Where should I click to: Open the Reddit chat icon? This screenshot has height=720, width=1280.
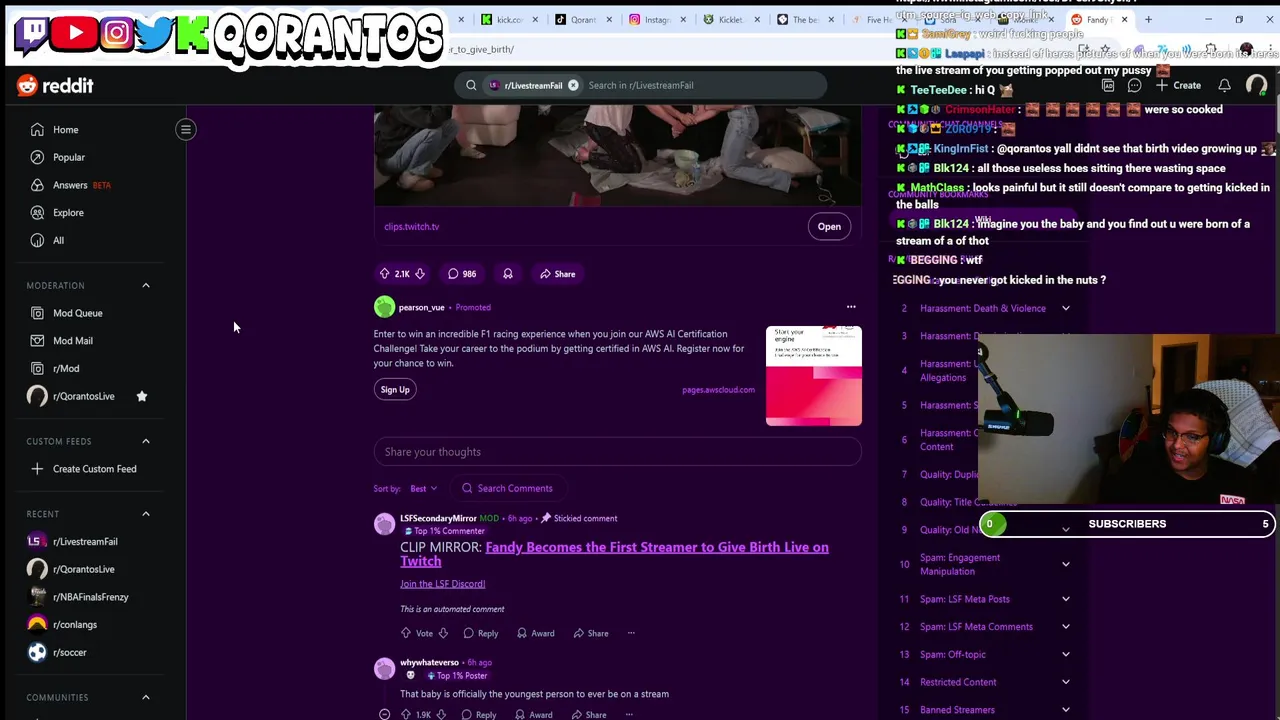(x=1134, y=86)
